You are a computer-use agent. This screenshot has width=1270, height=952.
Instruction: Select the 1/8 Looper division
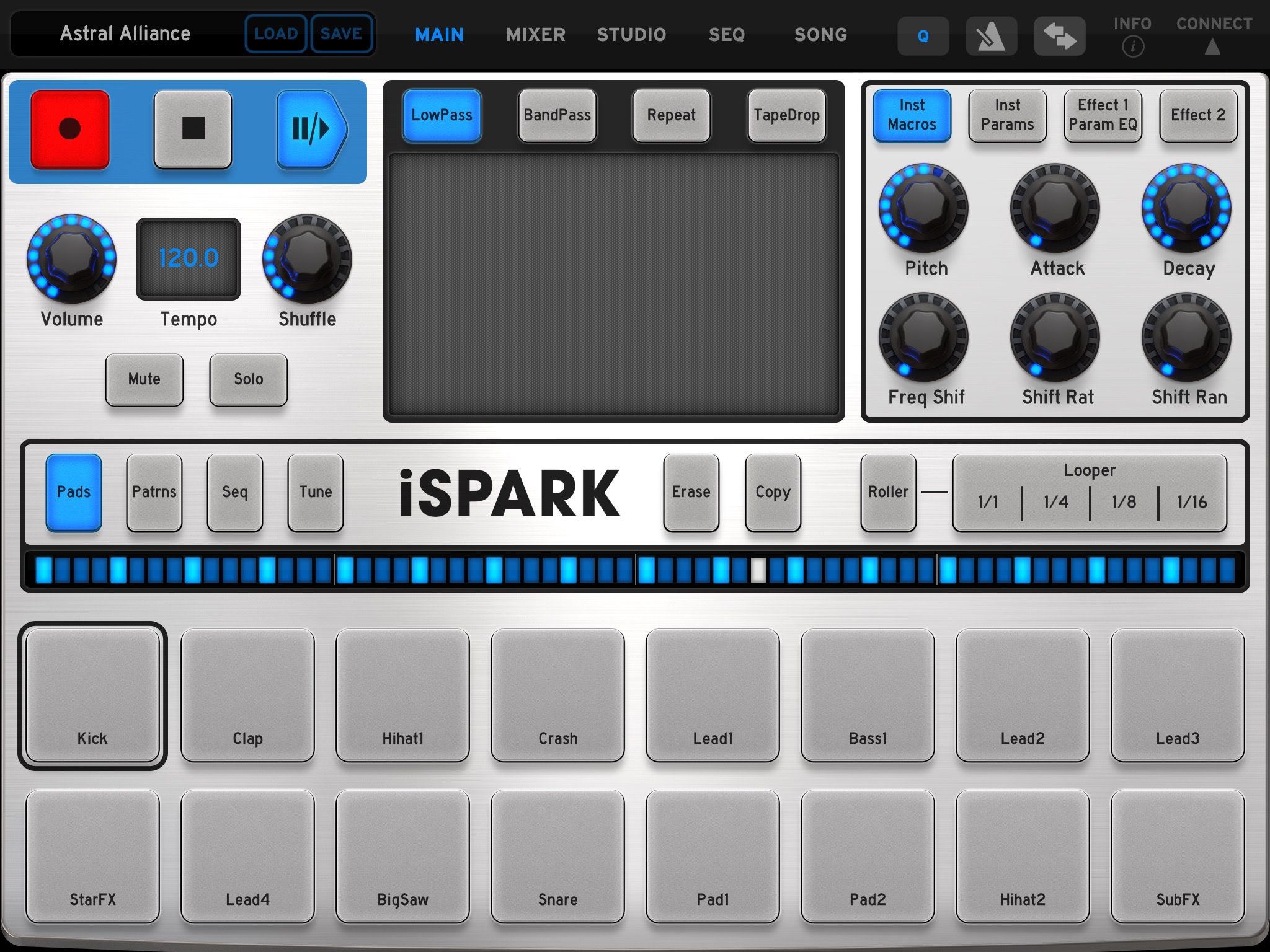point(1124,501)
